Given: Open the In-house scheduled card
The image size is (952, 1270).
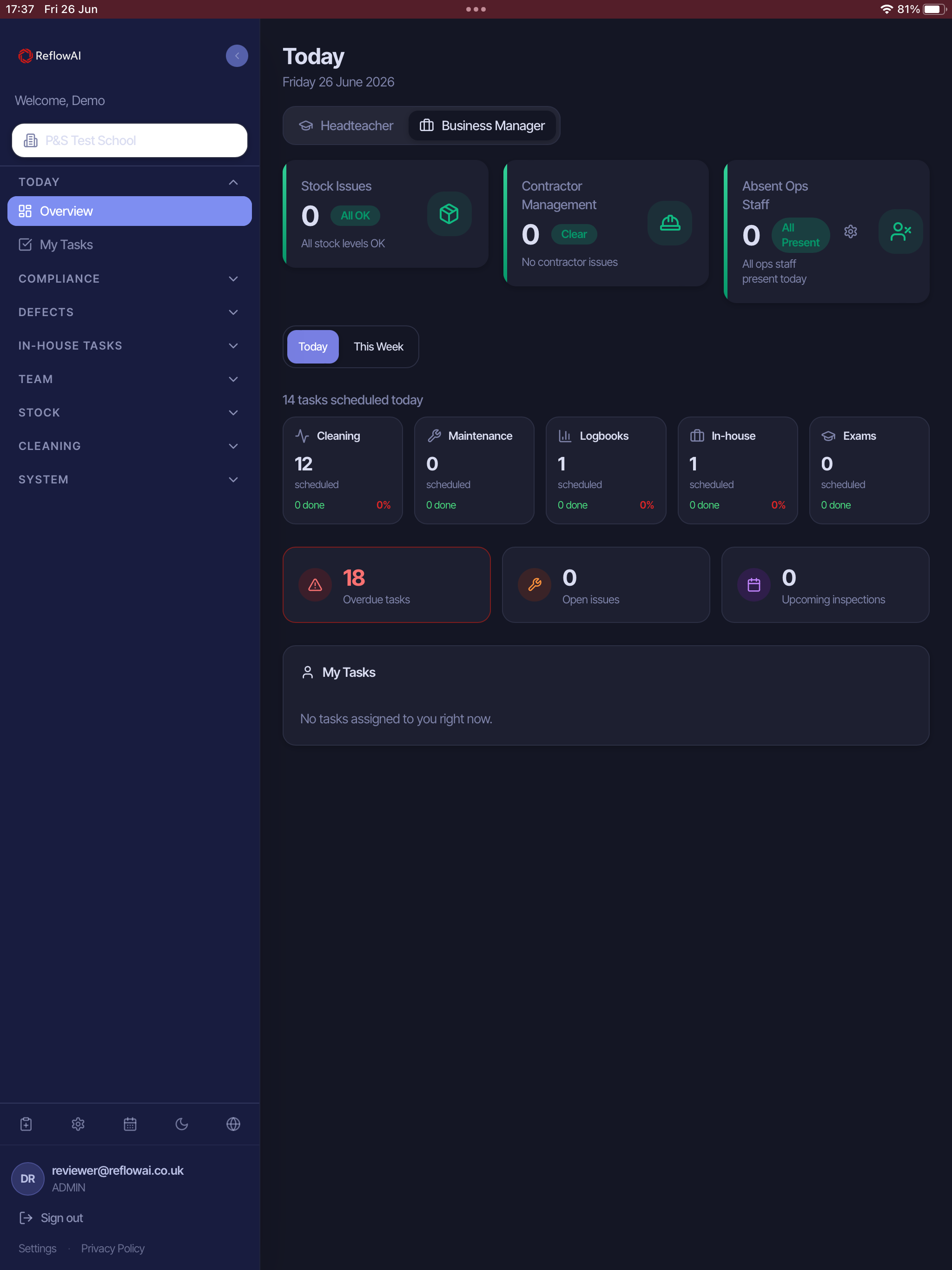Looking at the screenshot, I should click(x=737, y=470).
